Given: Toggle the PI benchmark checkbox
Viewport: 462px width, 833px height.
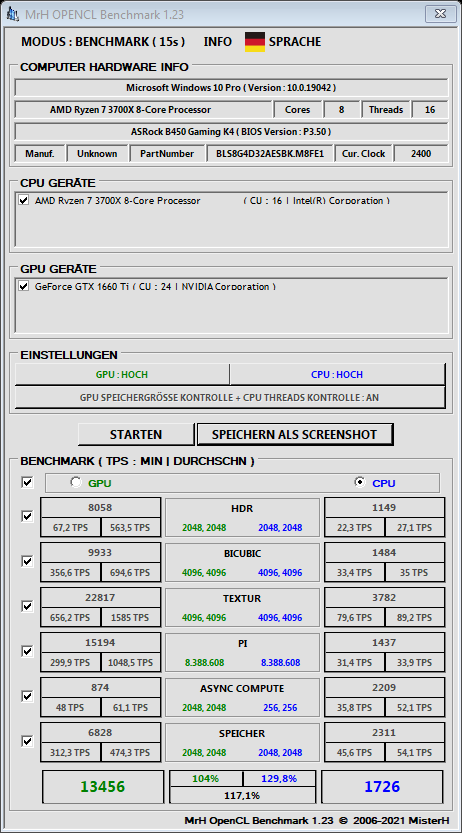Looking at the screenshot, I should point(27,651).
